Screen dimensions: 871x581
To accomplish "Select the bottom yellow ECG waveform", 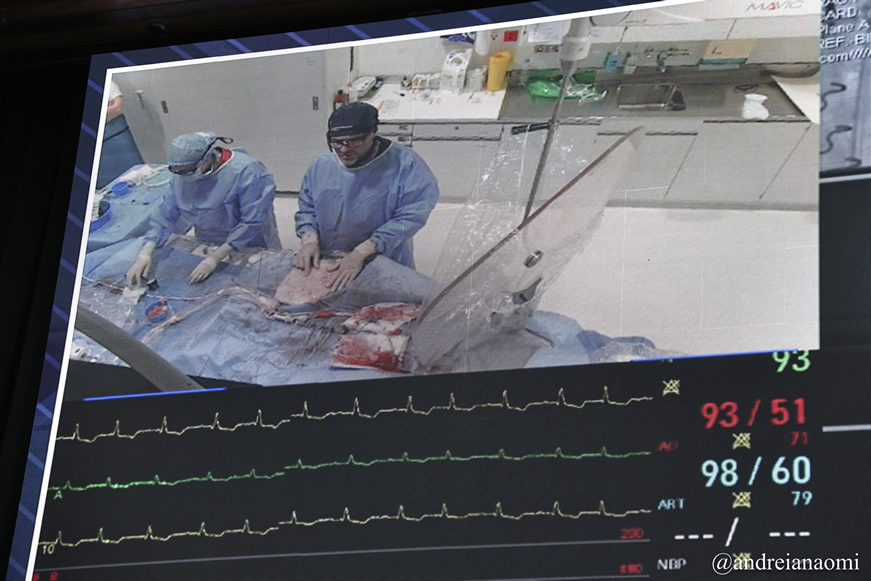I will point(350,520).
